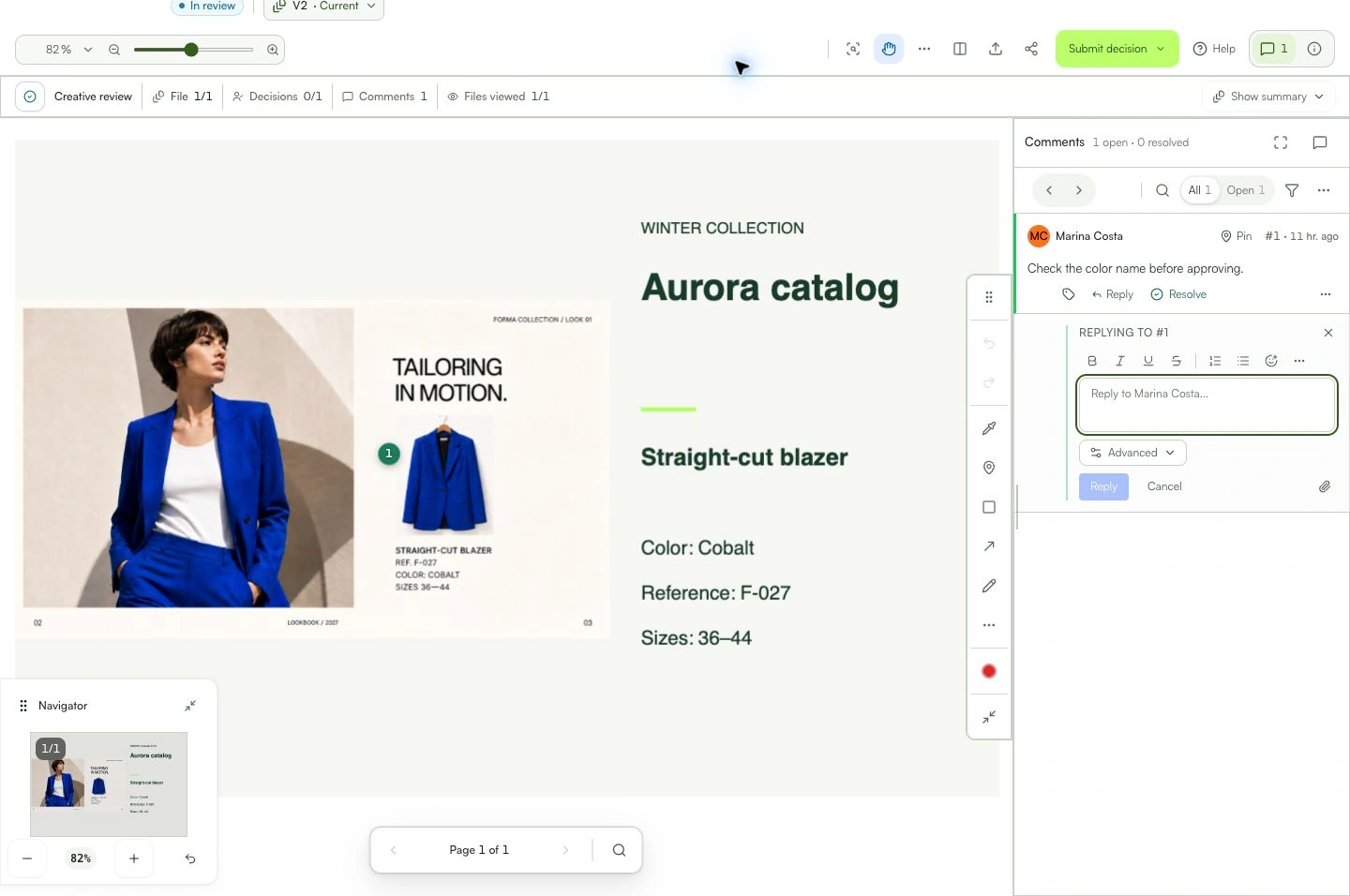Open the compare side-by-side view icon

coord(960,49)
